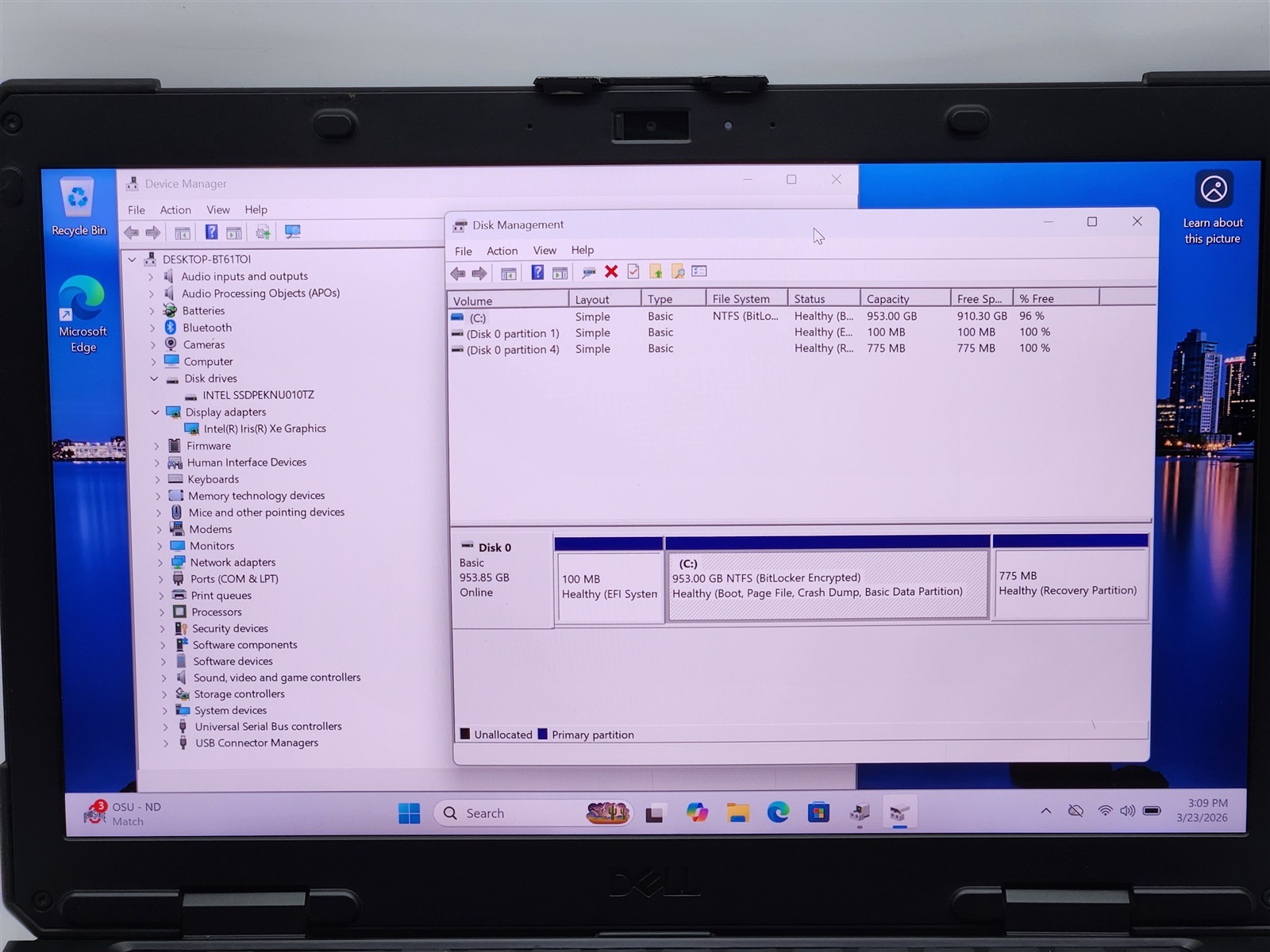Viewport: 1270px width, 952px height.
Task: Collapse Display adapters node
Action: (155, 413)
